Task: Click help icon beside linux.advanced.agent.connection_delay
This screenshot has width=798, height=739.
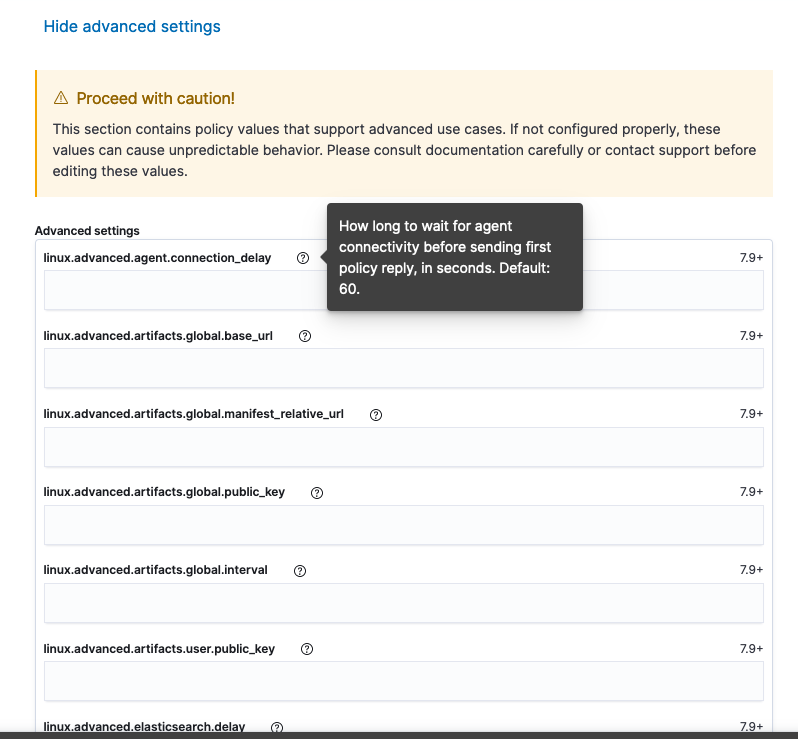Action: click(303, 258)
